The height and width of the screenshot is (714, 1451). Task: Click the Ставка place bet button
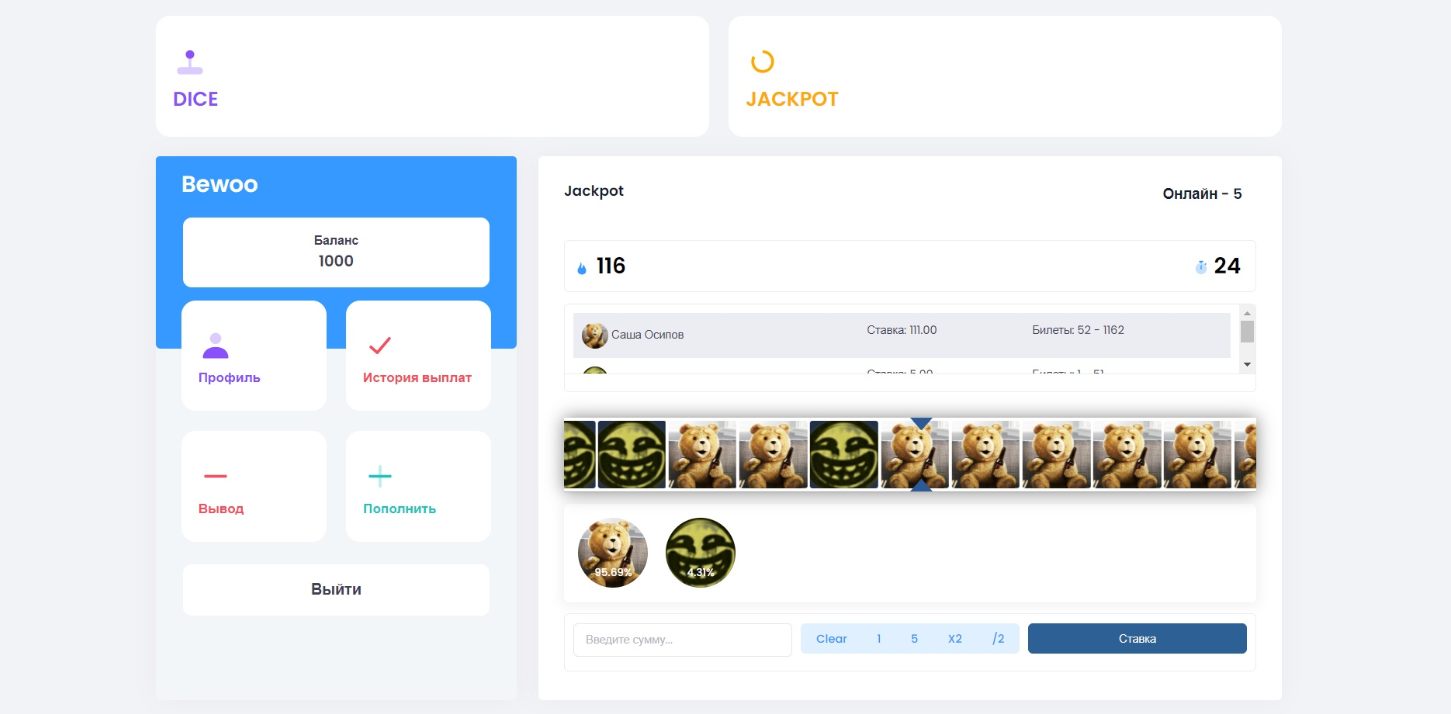click(1137, 639)
